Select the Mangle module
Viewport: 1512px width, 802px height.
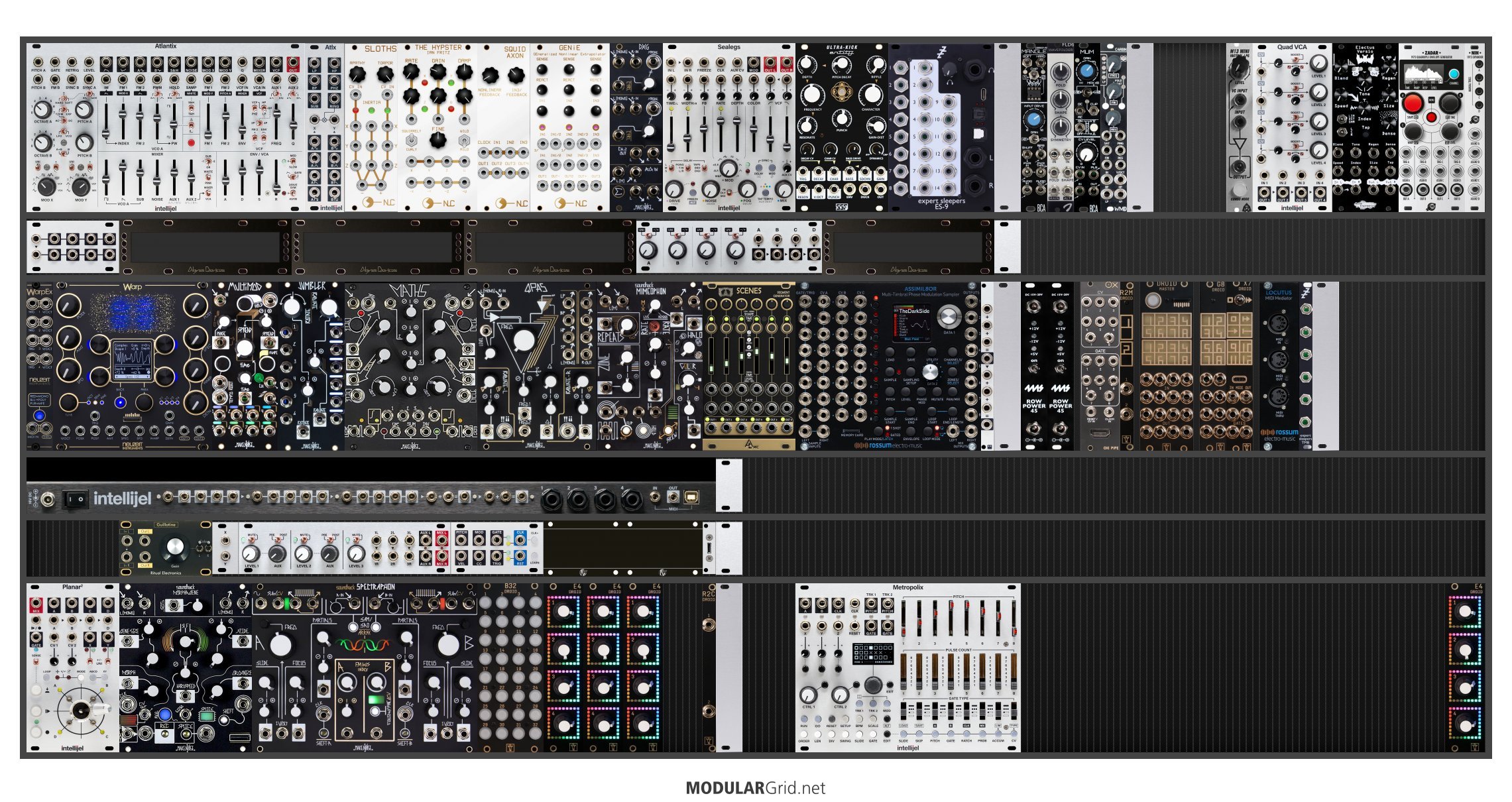pos(1034,127)
